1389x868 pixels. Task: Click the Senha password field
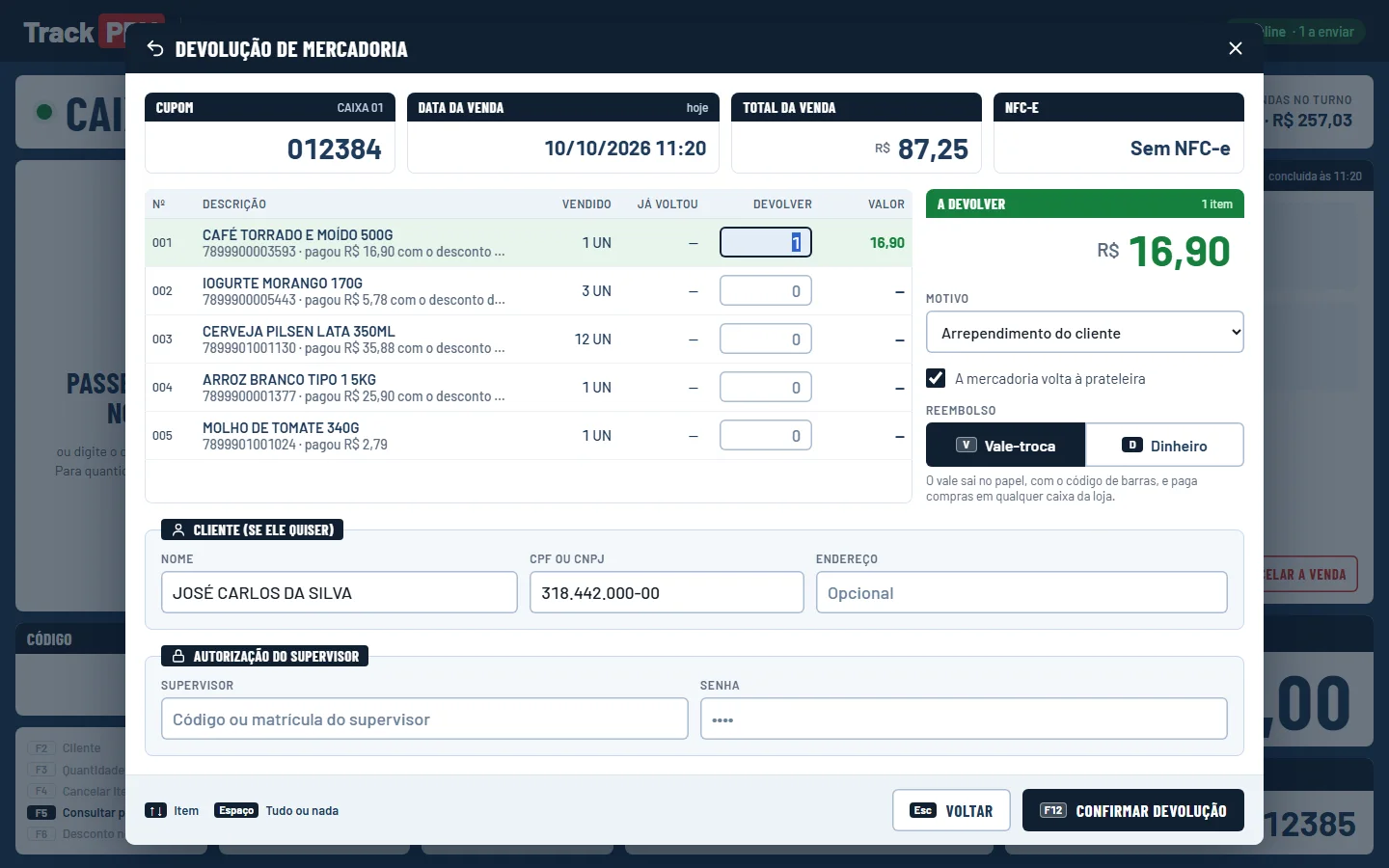click(964, 719)
